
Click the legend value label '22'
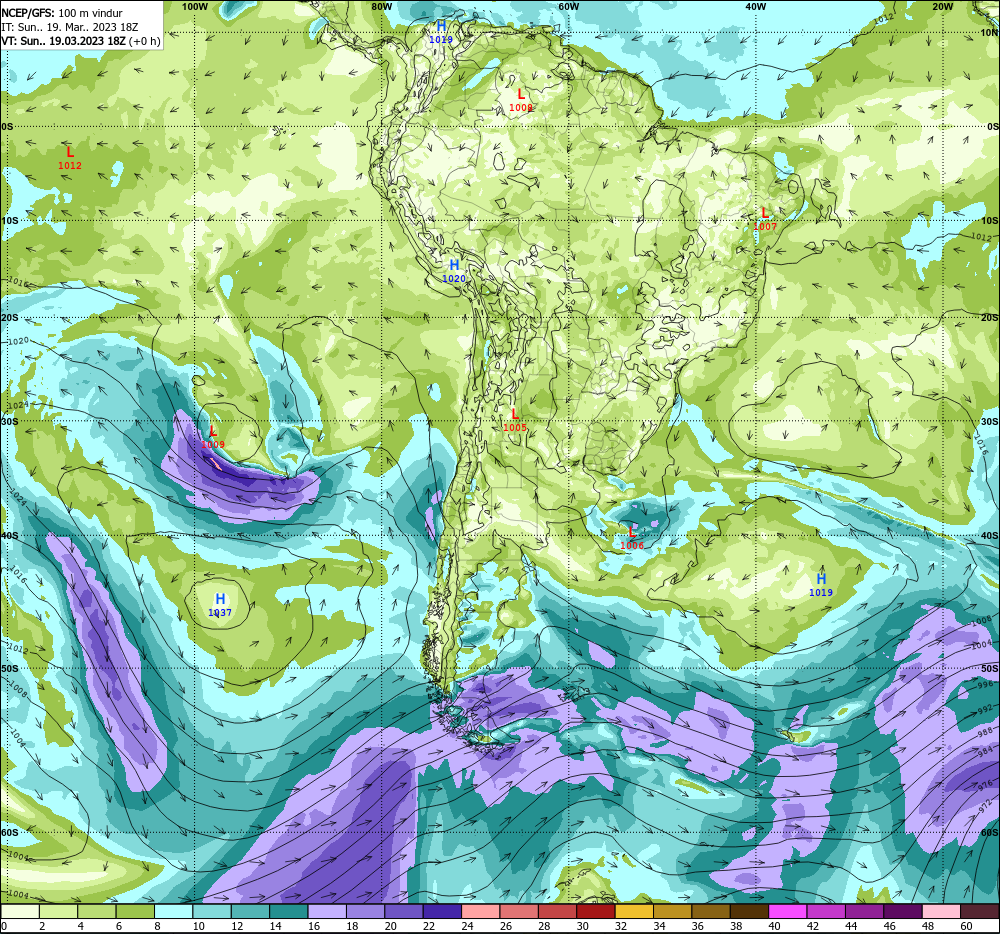click(x=429, y=926)
